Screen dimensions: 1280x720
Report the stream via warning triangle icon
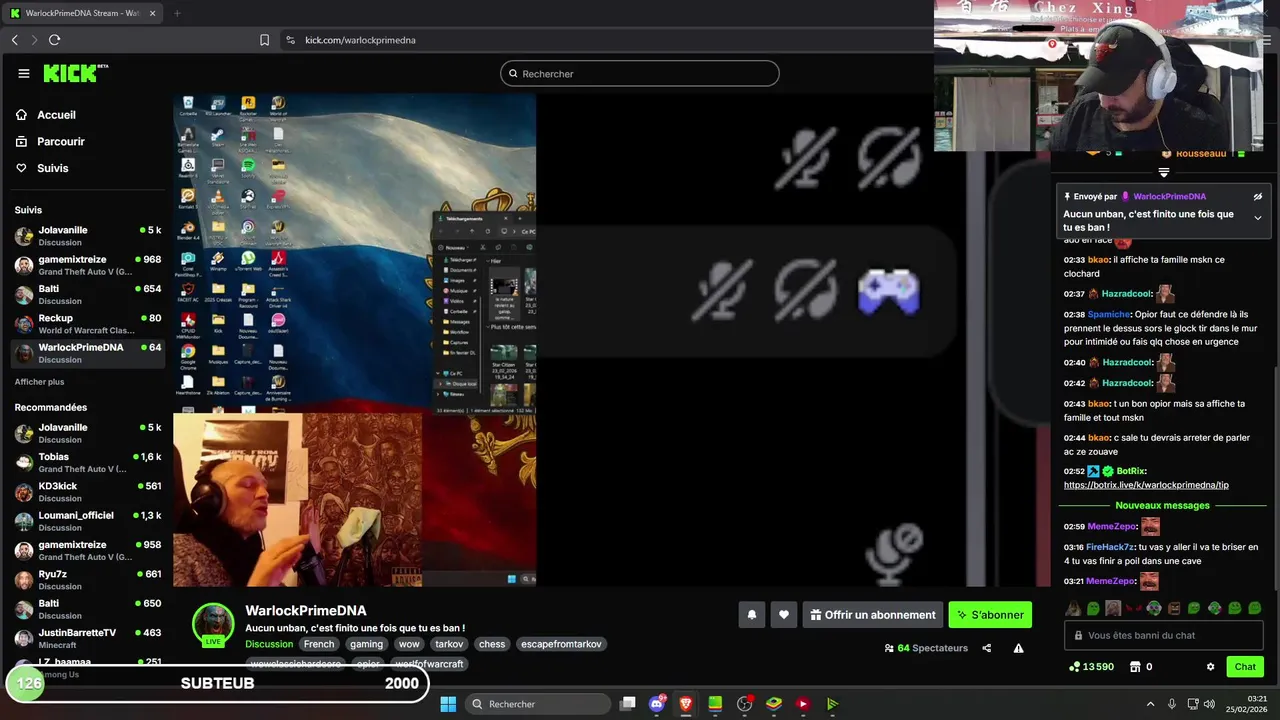click(x=1018, y=648)
